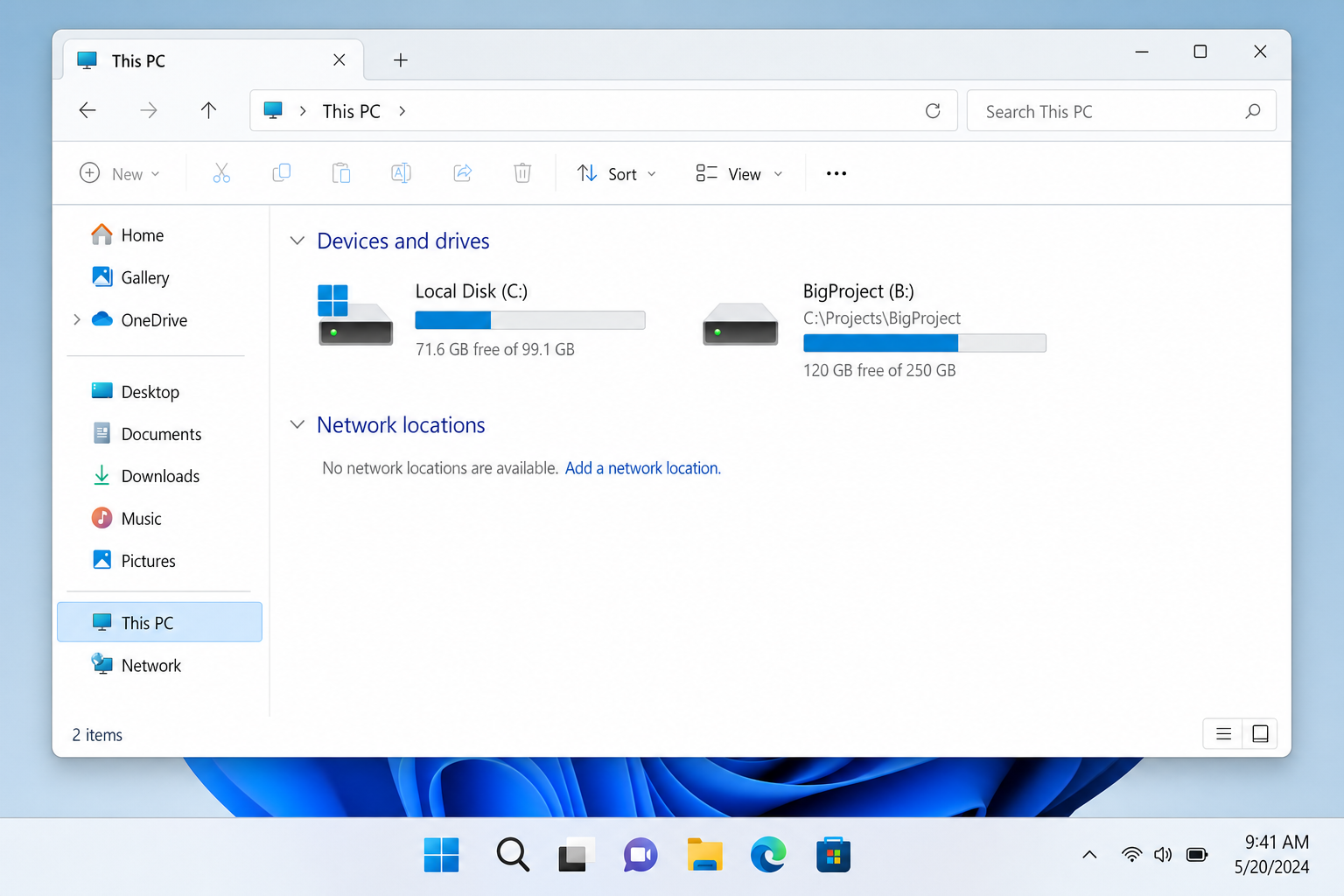Click the Devices and drives heading
Viewport: 1344px width, 896px height.
[403, 241]
